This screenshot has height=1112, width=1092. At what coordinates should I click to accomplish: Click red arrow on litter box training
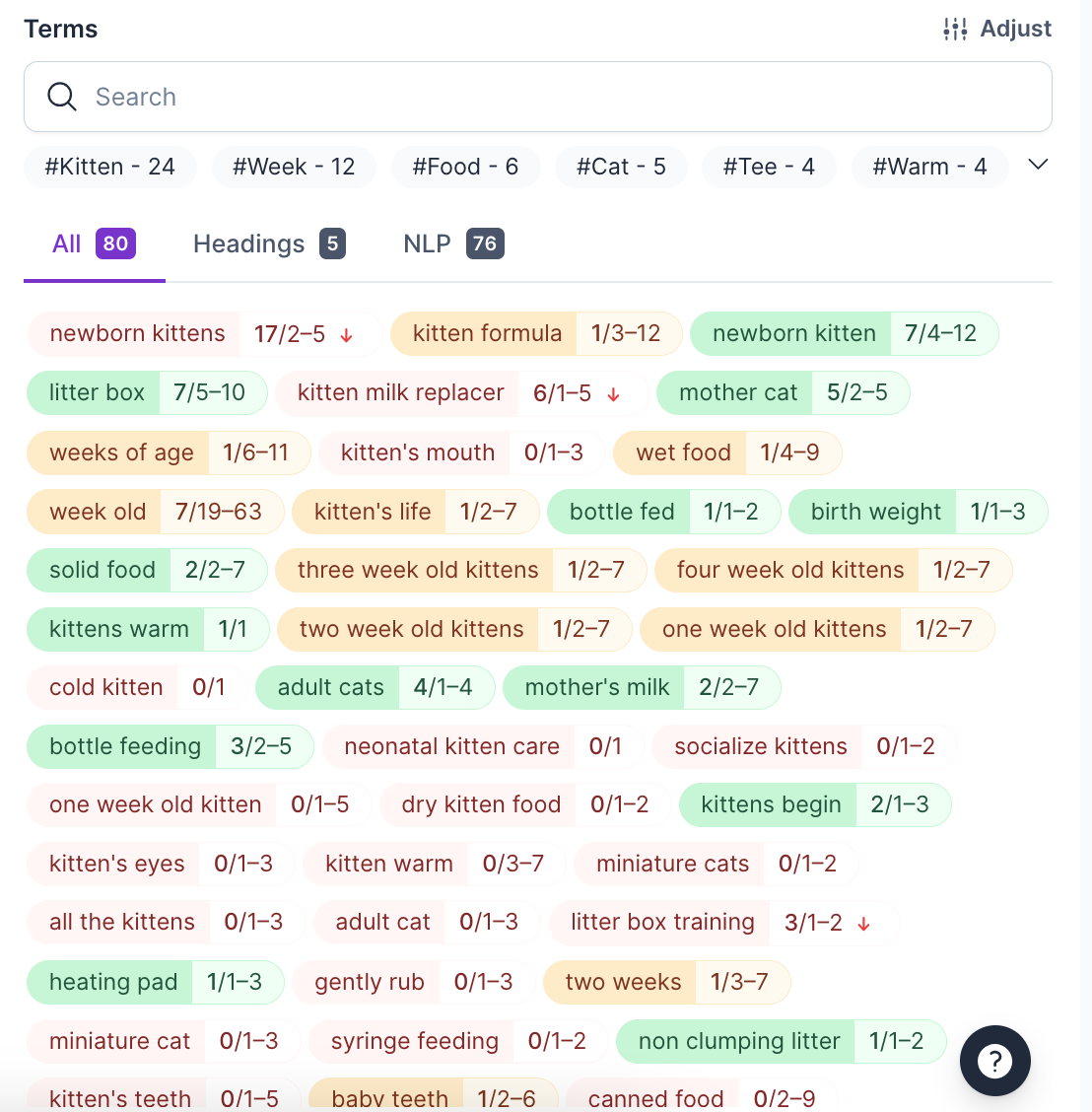(x=864, y=924)
